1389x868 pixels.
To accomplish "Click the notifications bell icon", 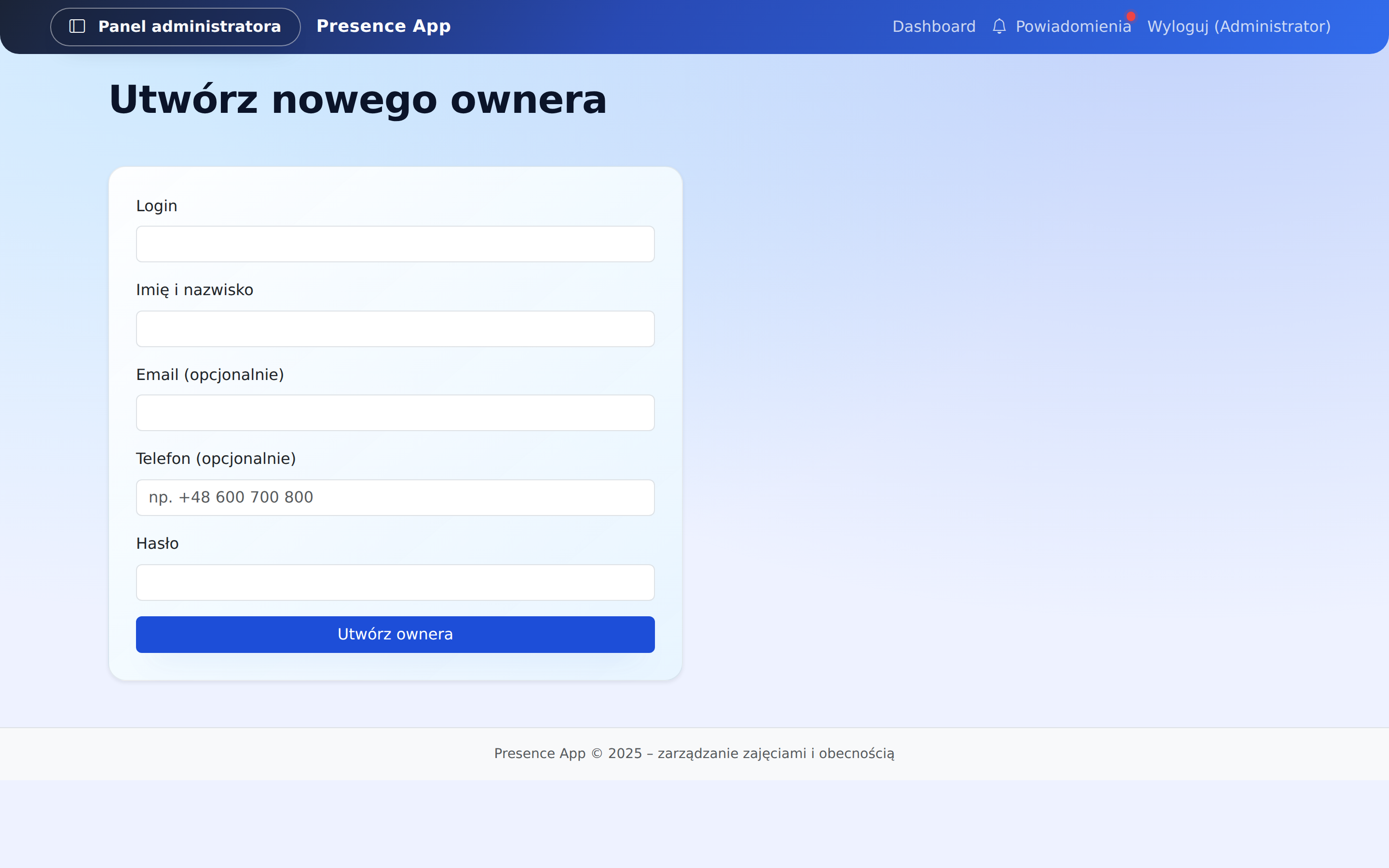I will [999, 27].
